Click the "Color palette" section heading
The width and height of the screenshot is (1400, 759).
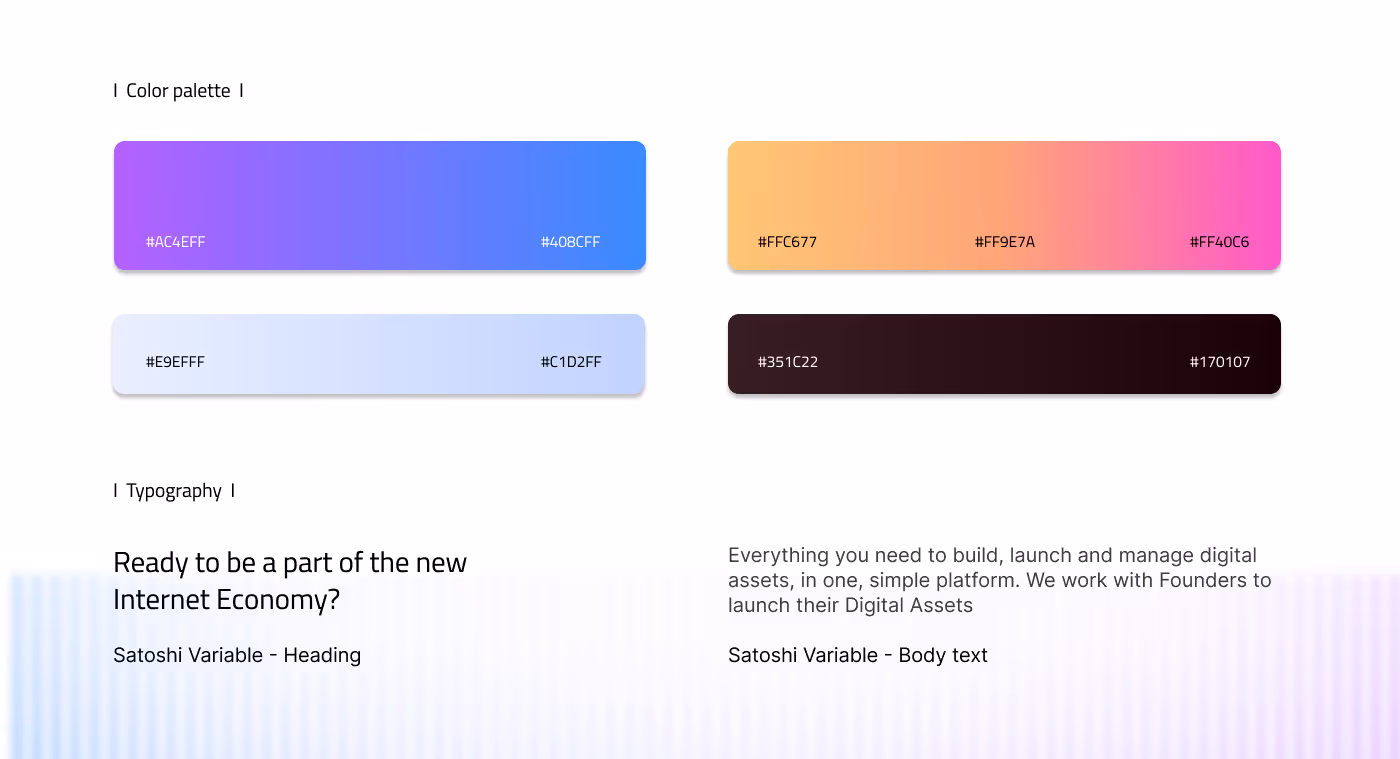178,91
